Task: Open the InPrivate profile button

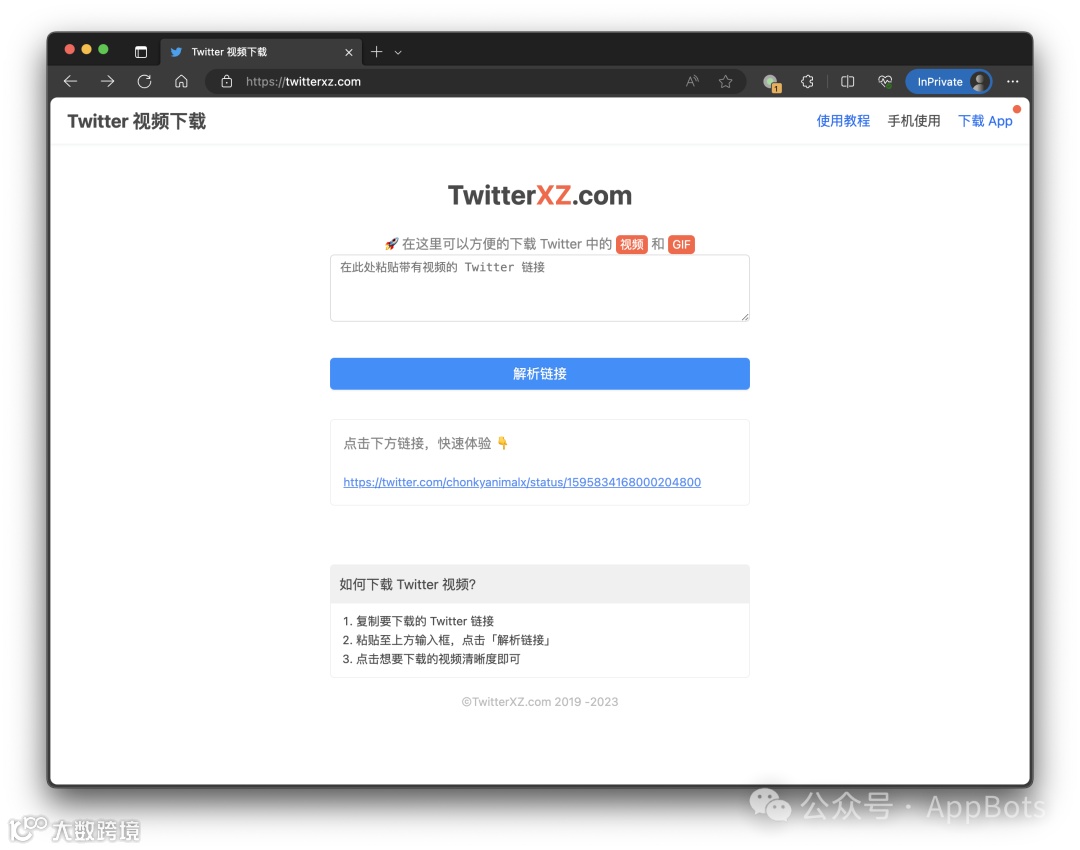Action: 949,81
